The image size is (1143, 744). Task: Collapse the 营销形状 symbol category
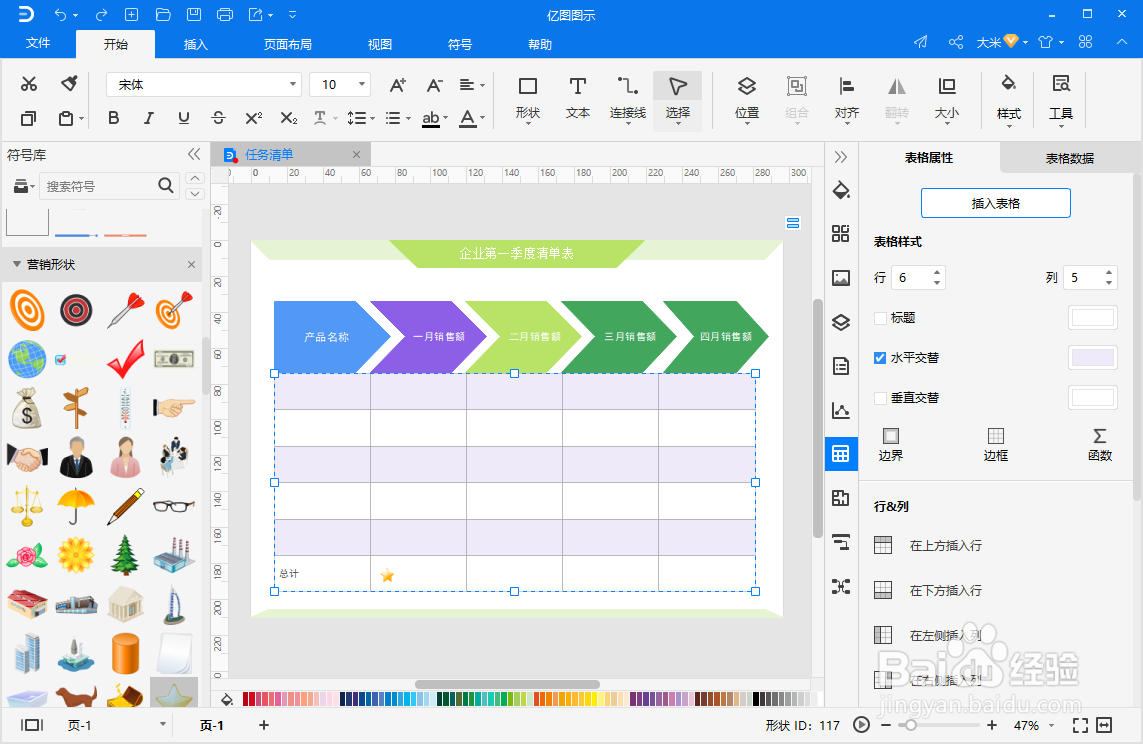[x=16, y=264]
